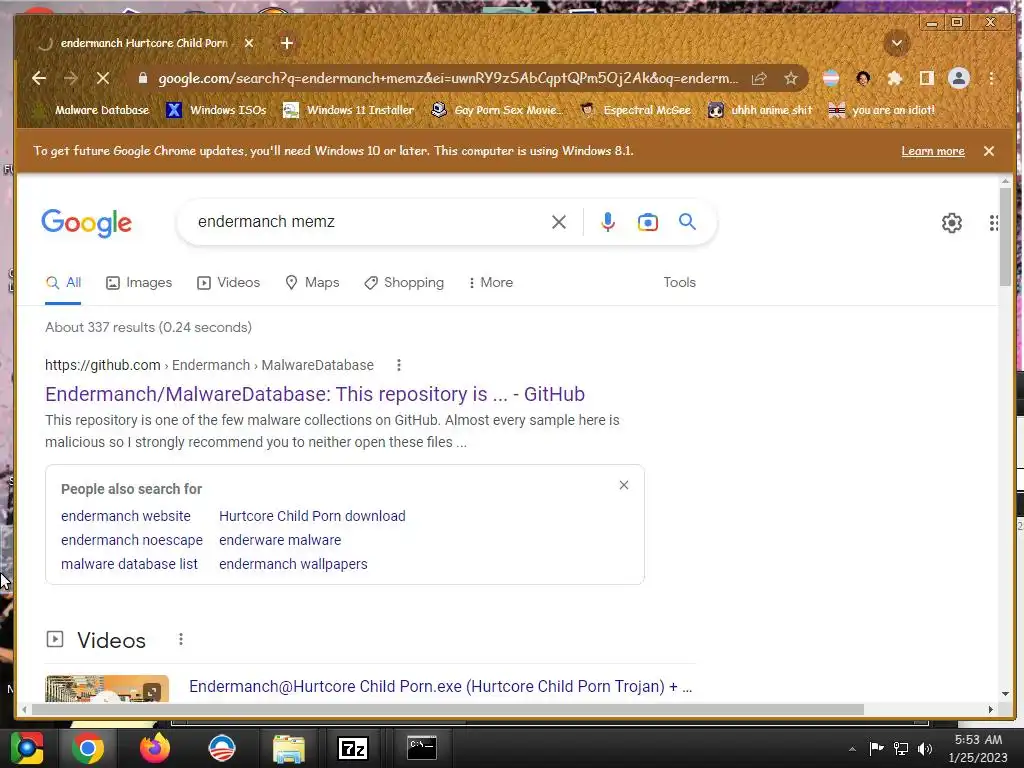Open the volume control in tray

pos(925,749)
